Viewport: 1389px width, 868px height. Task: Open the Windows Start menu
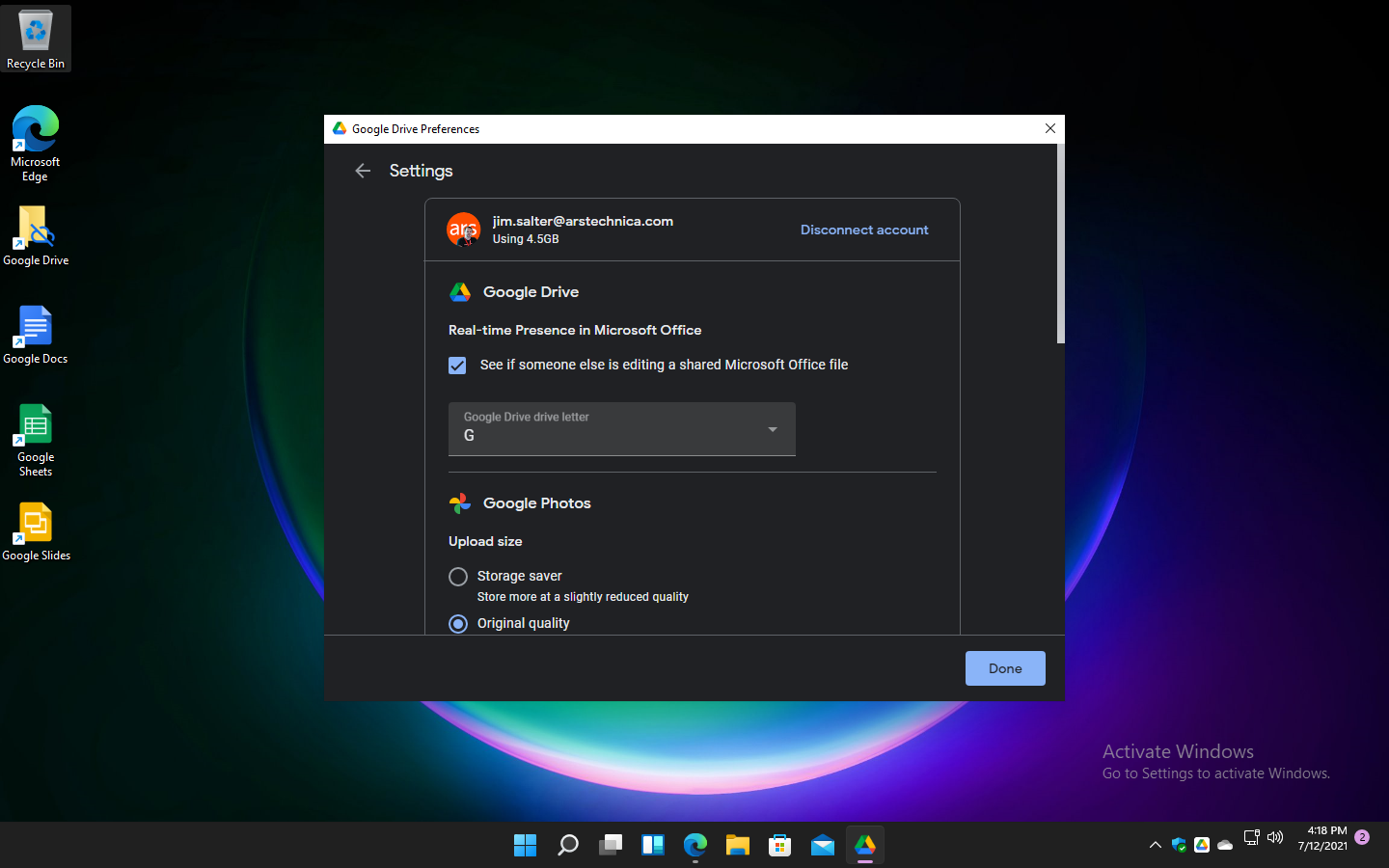[525, 845]
